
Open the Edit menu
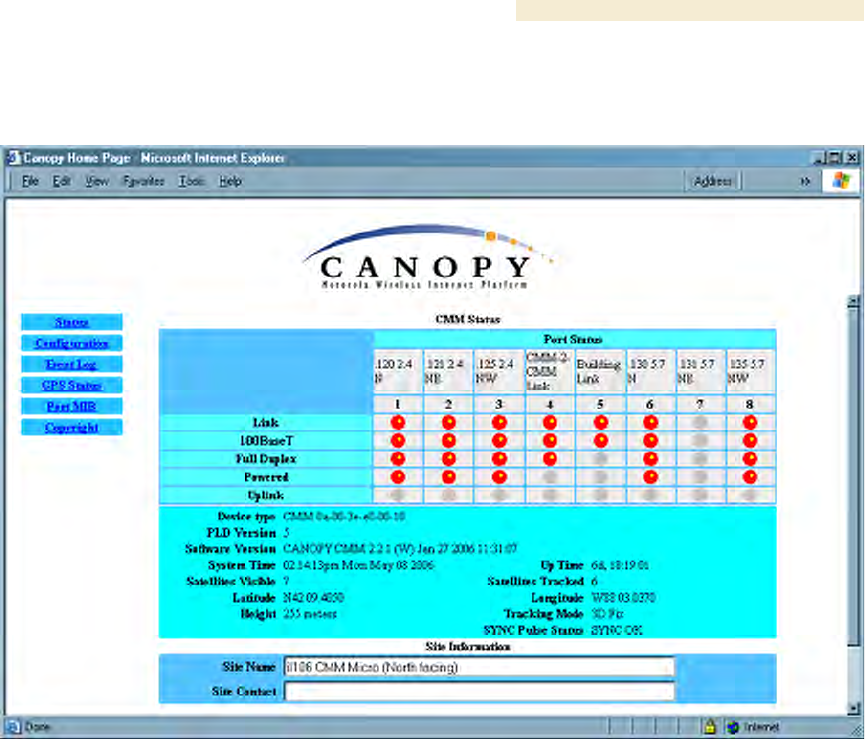tap(61, 181)
